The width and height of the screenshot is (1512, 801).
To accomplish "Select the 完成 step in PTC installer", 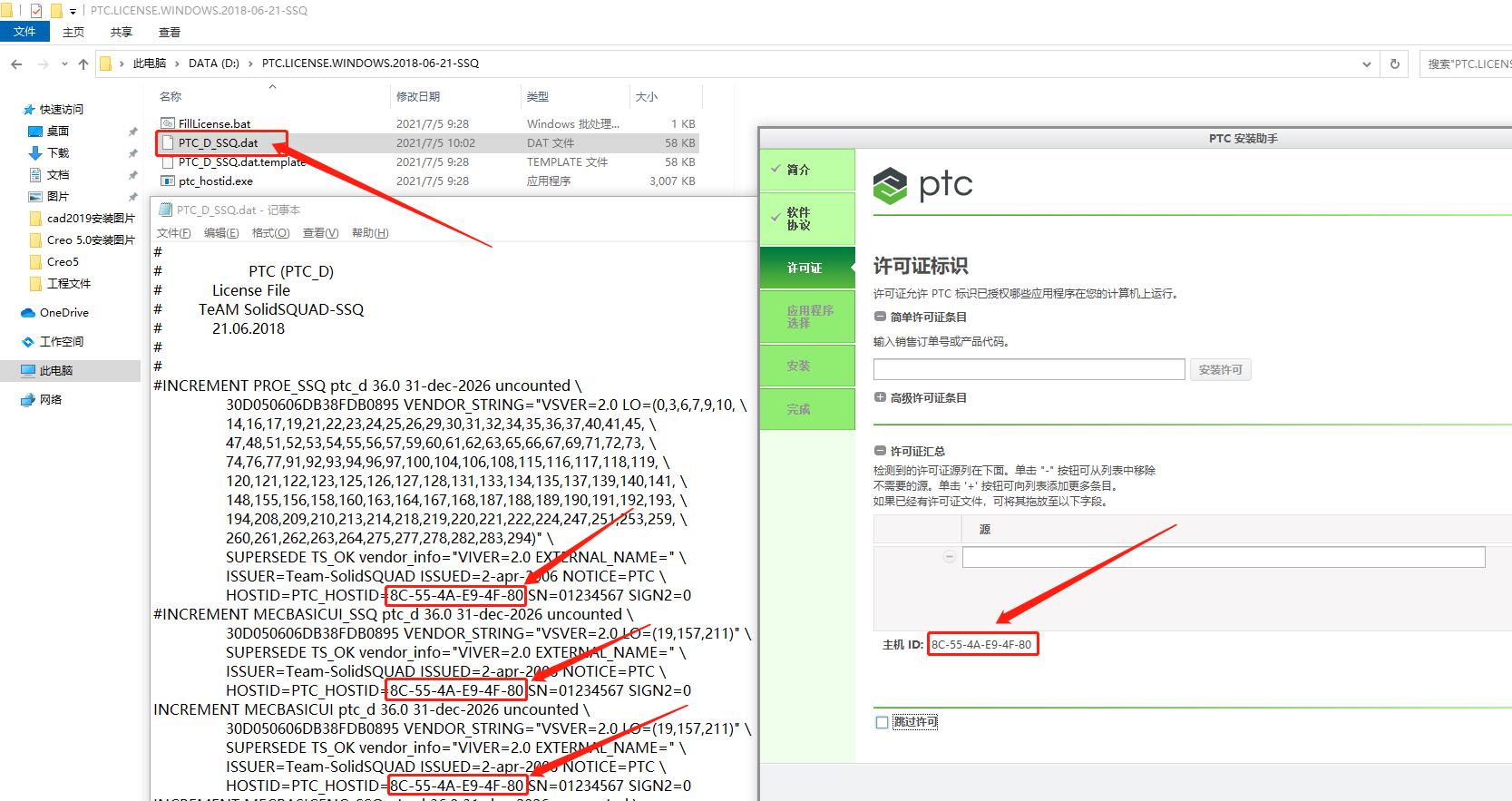I will 807,409.
